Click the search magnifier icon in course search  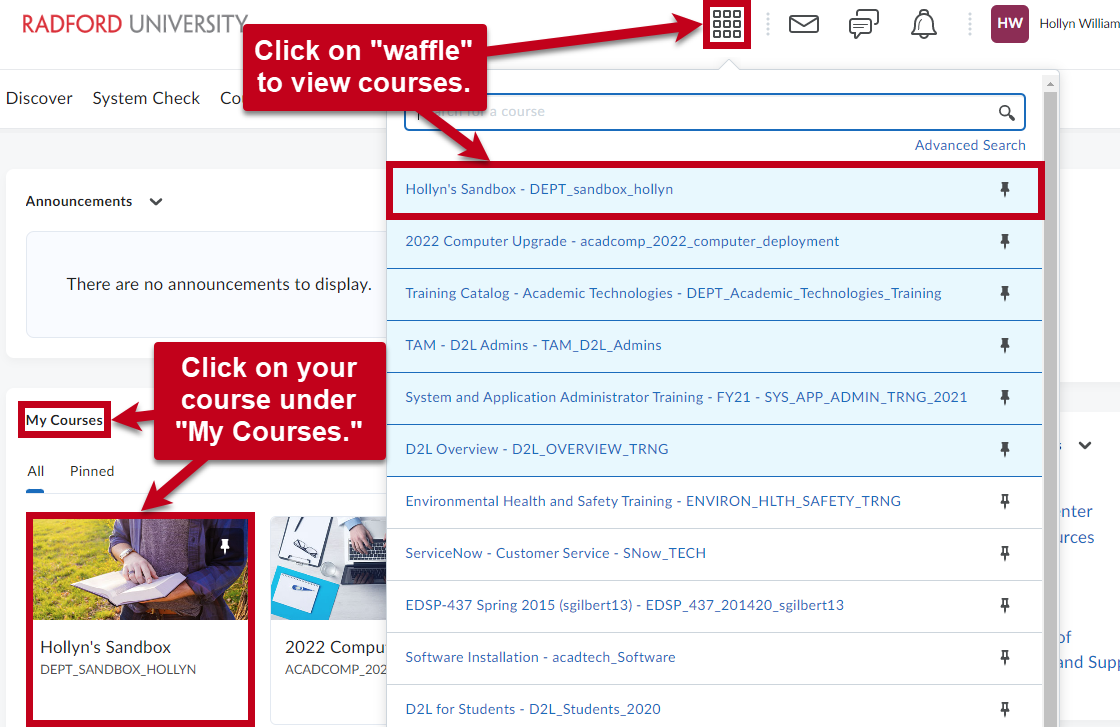coord(1007,112)
